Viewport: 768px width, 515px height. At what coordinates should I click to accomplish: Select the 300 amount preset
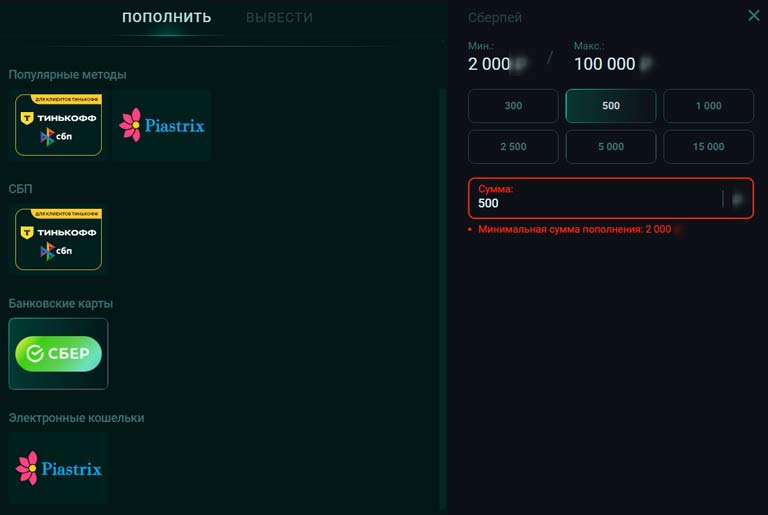click(x=513, y=106)
